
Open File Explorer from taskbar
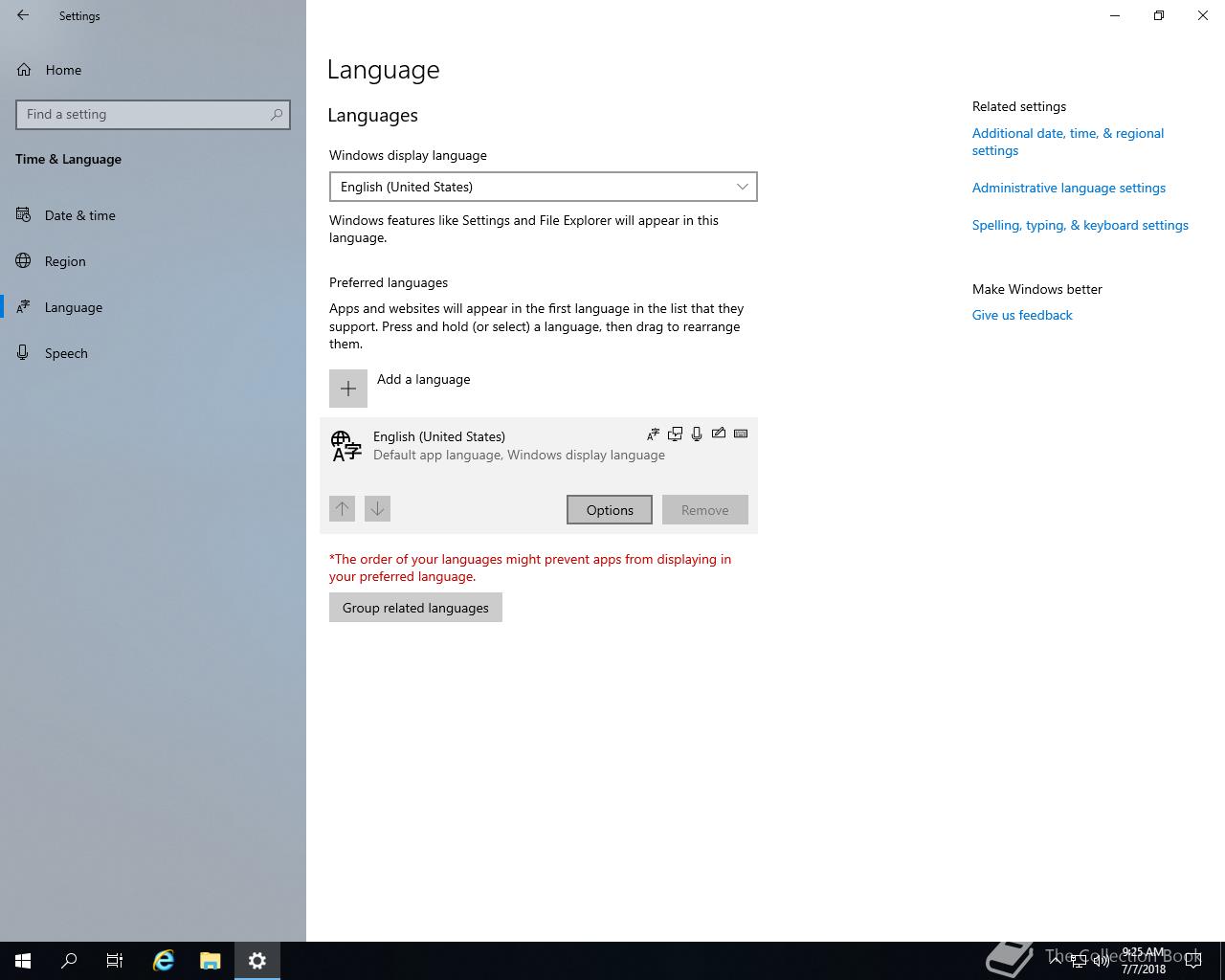[211, 961]
